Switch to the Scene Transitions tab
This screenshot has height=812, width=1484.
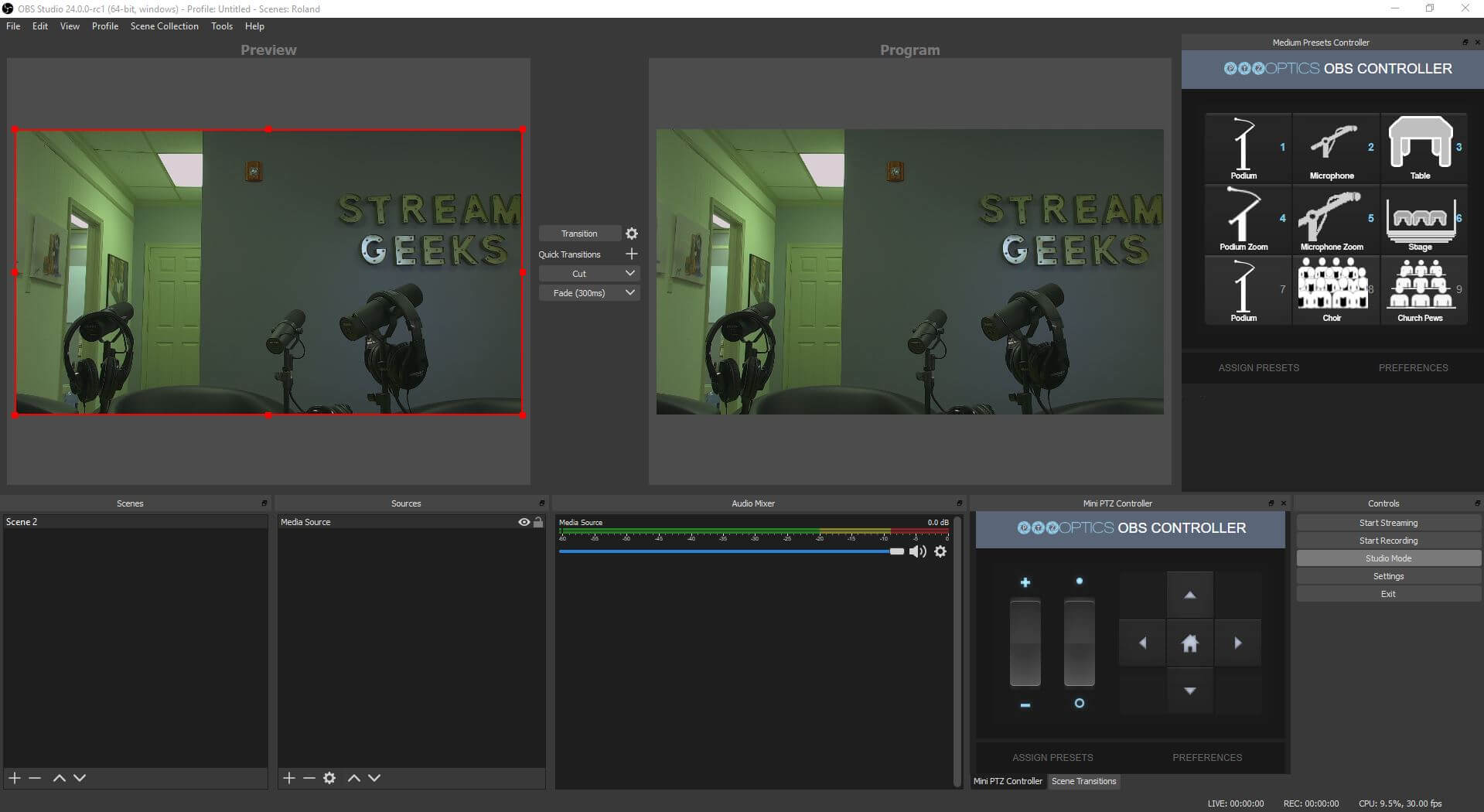(1084, 781)
